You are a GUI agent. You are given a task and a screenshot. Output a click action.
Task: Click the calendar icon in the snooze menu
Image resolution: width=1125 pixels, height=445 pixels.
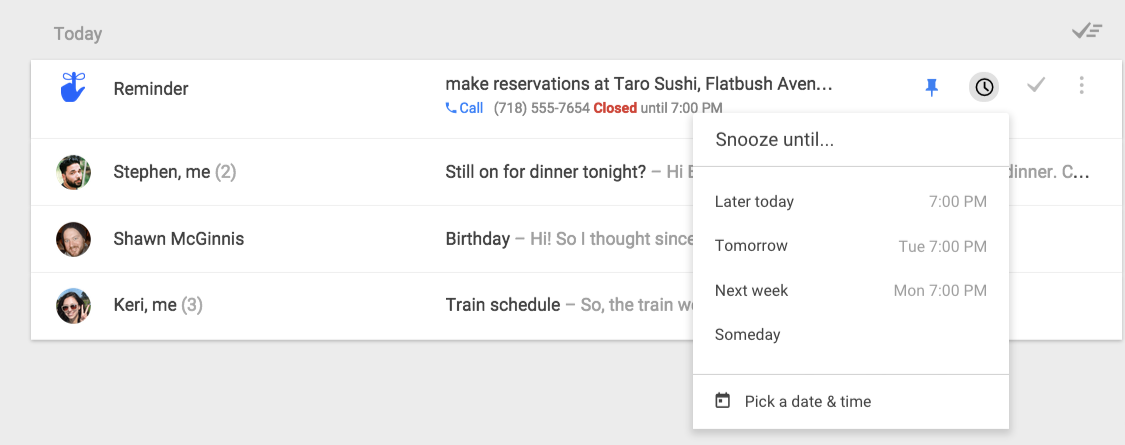point(723,401)
